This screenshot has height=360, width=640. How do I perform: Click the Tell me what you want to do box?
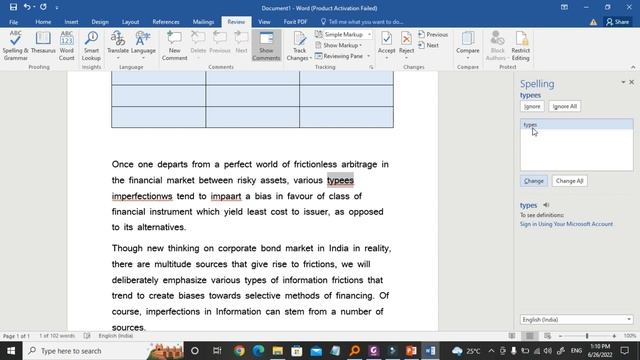pyautogui.click(x=362, y=22)
